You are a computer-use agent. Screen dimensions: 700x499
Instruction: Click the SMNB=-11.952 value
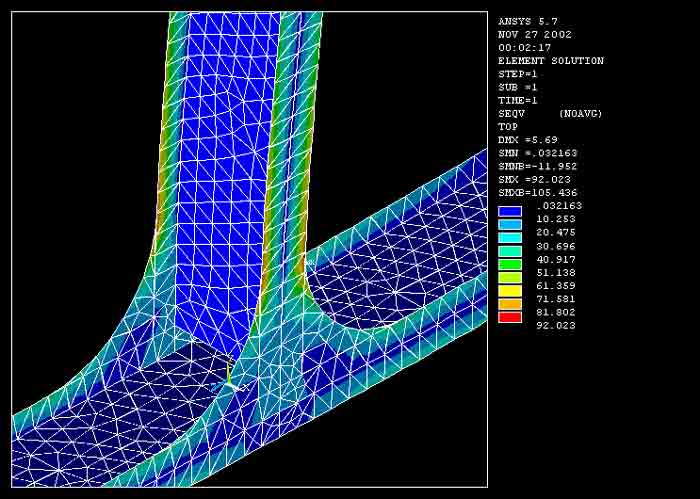(x=538, y=166)
